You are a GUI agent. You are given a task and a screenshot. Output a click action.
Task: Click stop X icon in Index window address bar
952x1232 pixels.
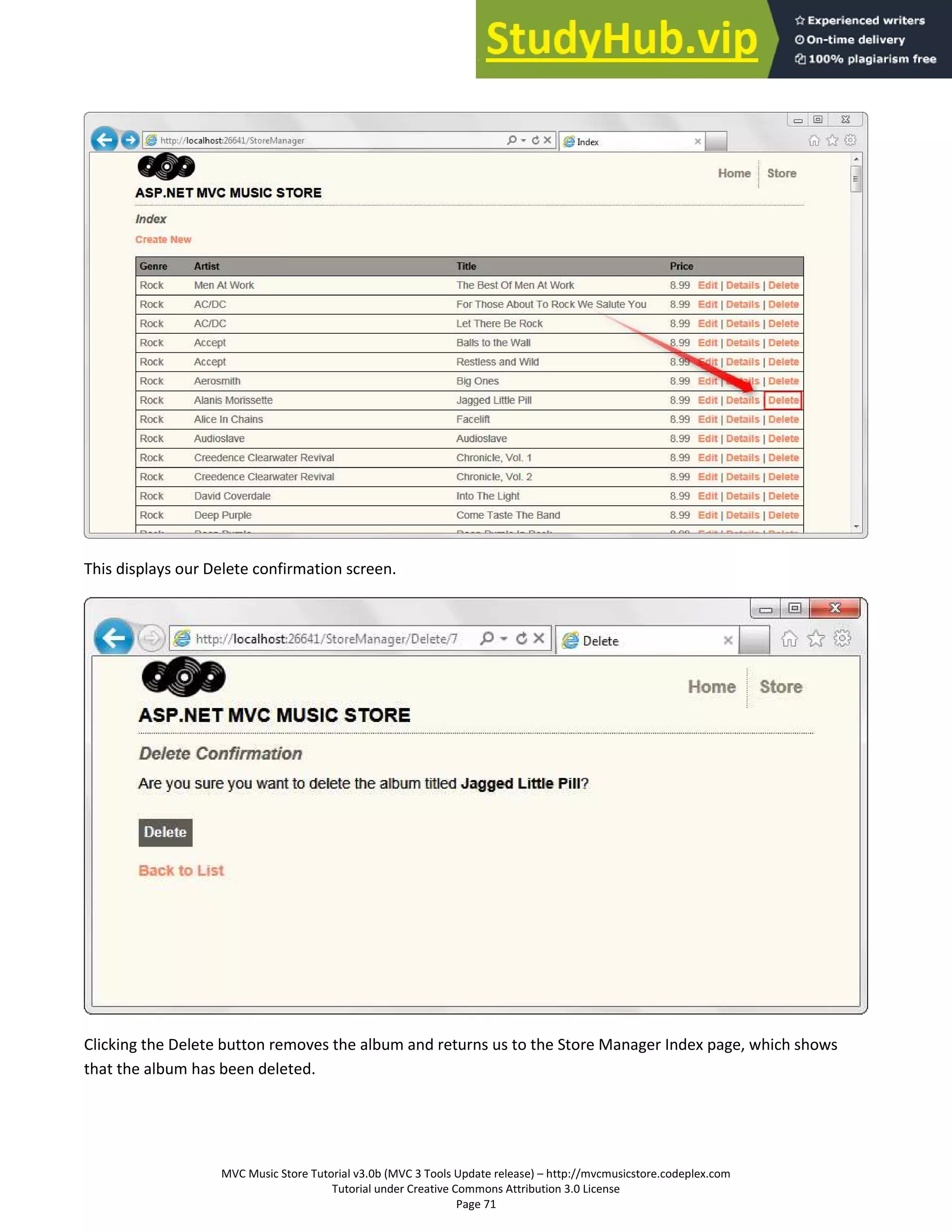pos(547,140)
